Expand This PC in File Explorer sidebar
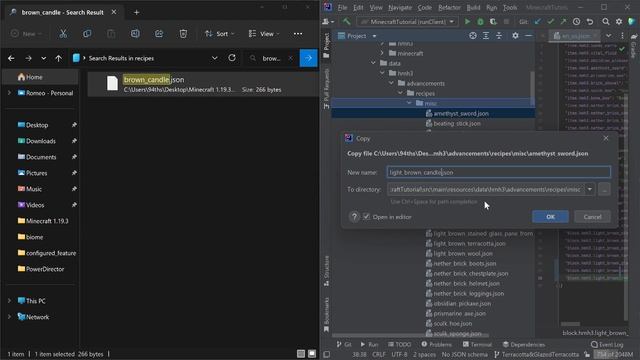The image size is (640, 360). pyautogui.click(x=9, y=301)
